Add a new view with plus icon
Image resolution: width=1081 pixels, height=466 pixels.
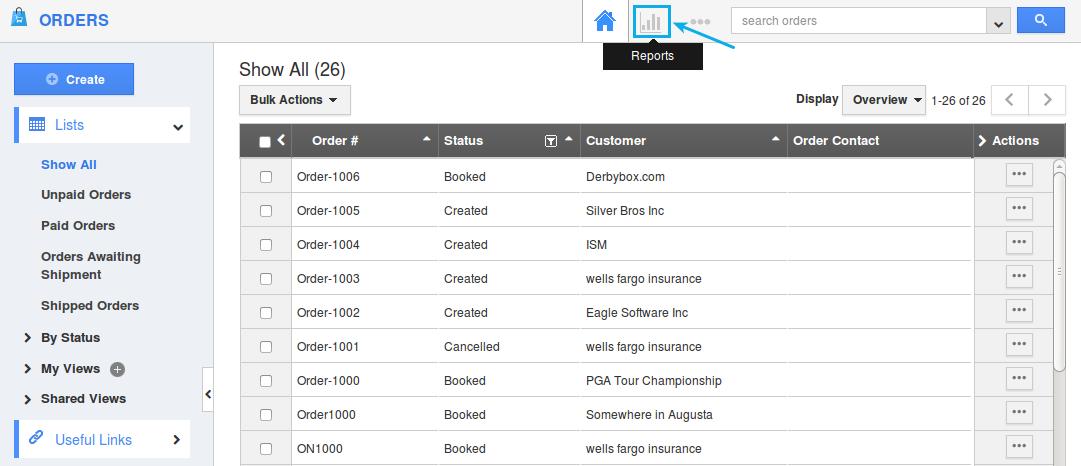pos(117,369)
